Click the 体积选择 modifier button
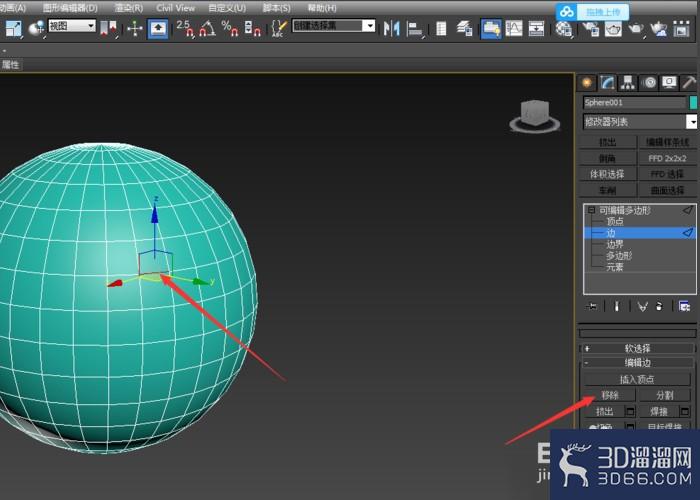Screen dimensions: 700x500 (607, 174)
